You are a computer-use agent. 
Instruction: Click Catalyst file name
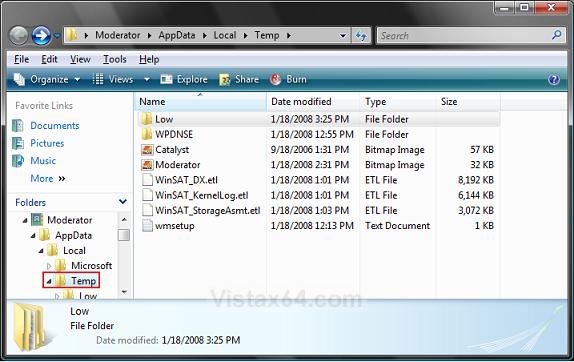pyautogui.click(x=172, y=150)
